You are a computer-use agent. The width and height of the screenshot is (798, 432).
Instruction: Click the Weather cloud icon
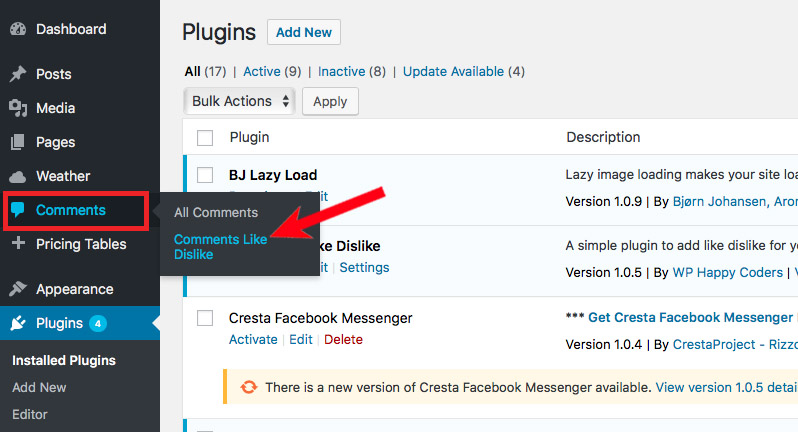pyautogui.click(x=18, y=177)
